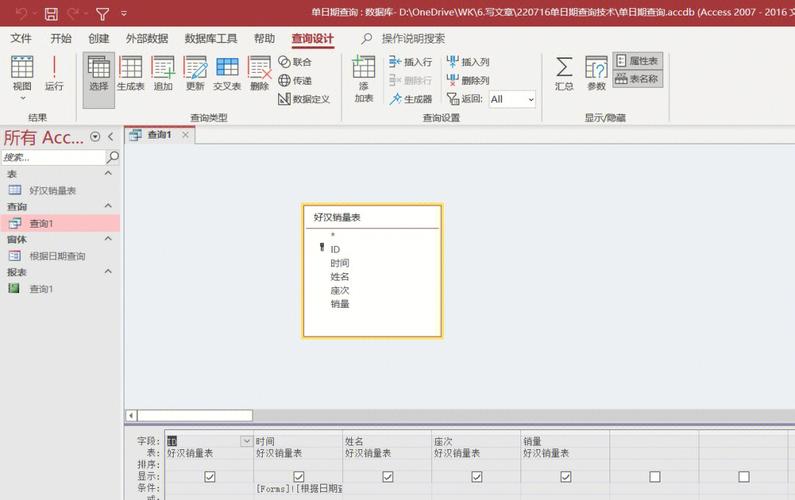Switch query type to 追加
Image resolution: width=795 pixels, height=500 pixels.
coord(163,74)
